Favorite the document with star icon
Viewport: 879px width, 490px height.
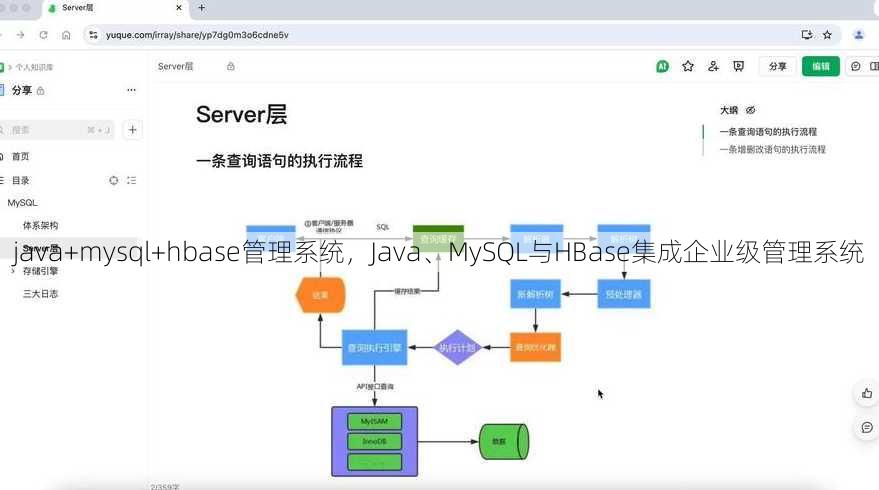(x=688, y=66)
